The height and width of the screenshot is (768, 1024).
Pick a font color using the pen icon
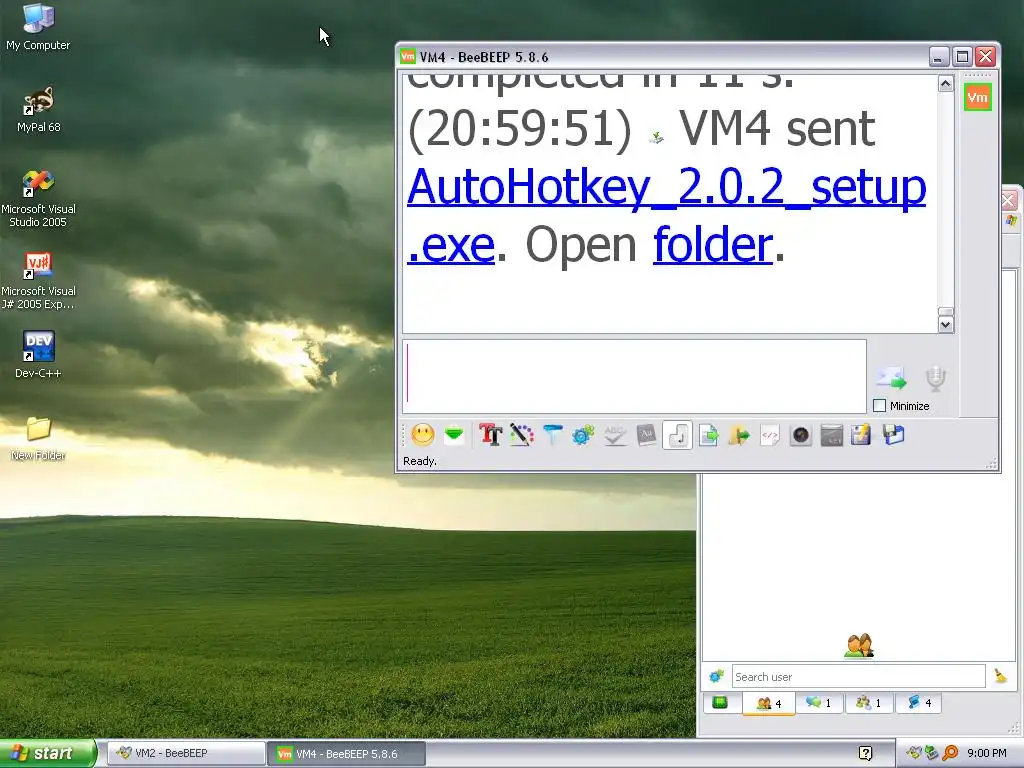(x=521, y=435)
